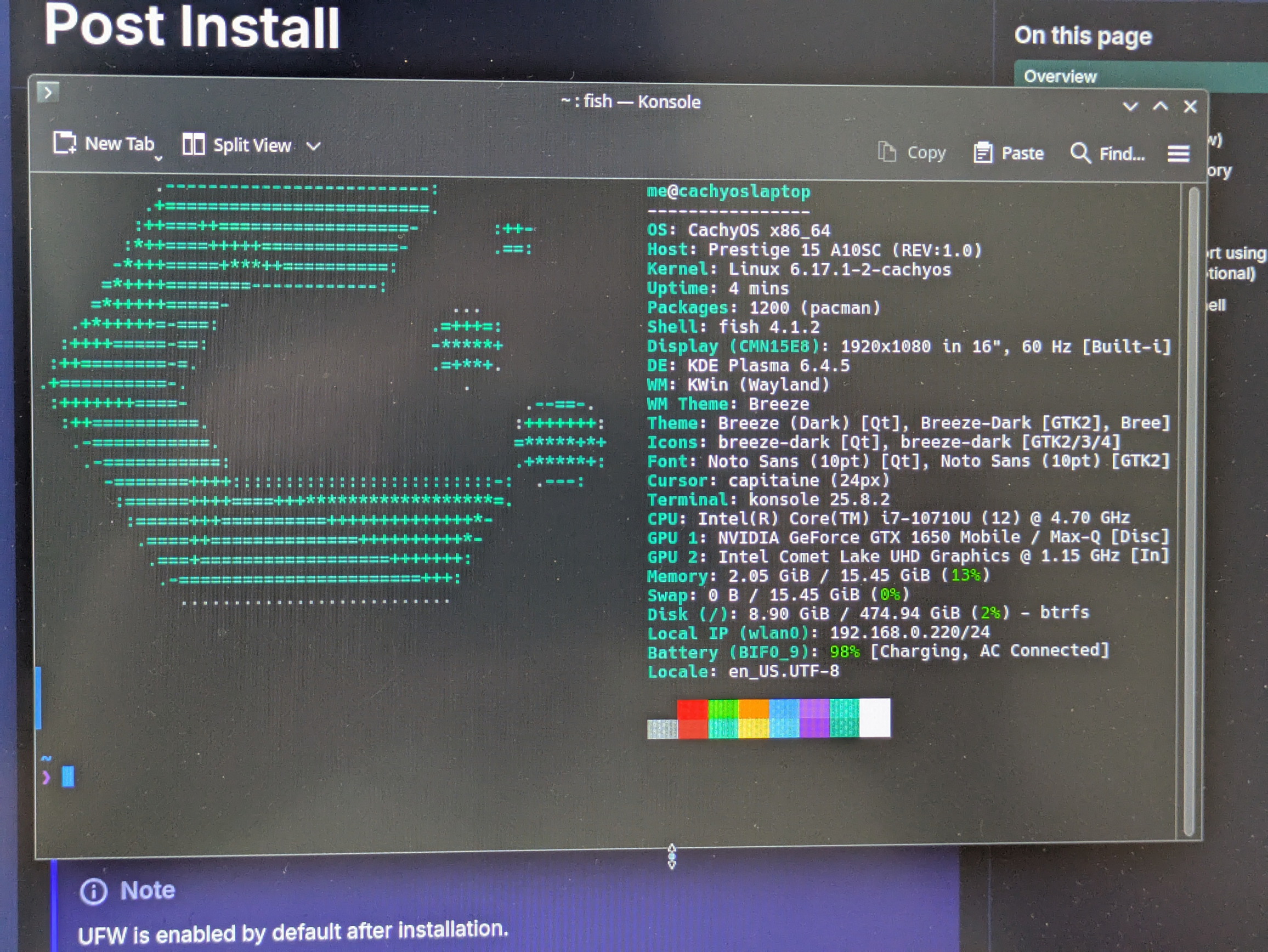Click the terminal prompt icon at window corner
Viewport: 1268px width, 952px height.
pos(48,92)
